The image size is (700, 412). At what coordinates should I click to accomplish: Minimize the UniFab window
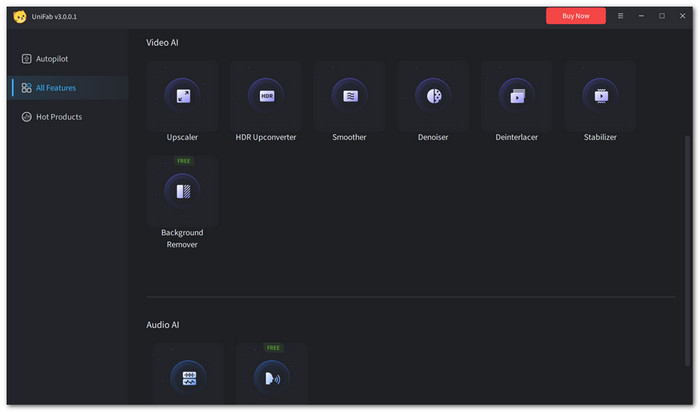tap(641, 16)
